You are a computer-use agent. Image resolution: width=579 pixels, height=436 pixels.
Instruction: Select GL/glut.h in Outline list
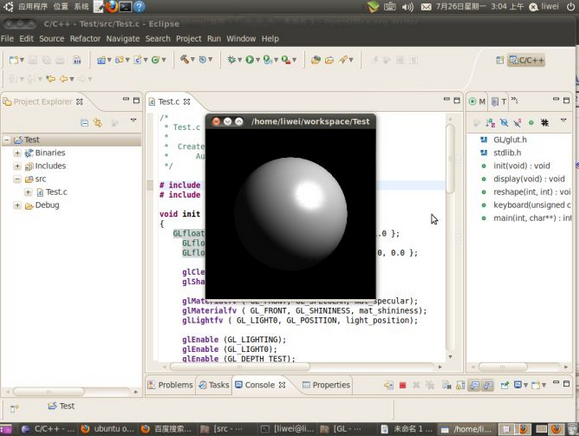510,140
